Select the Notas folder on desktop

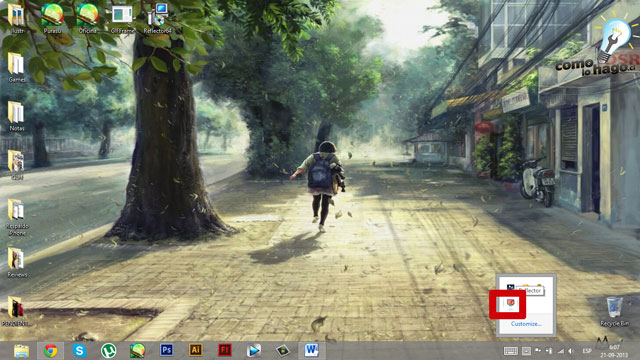click(16, 116)
